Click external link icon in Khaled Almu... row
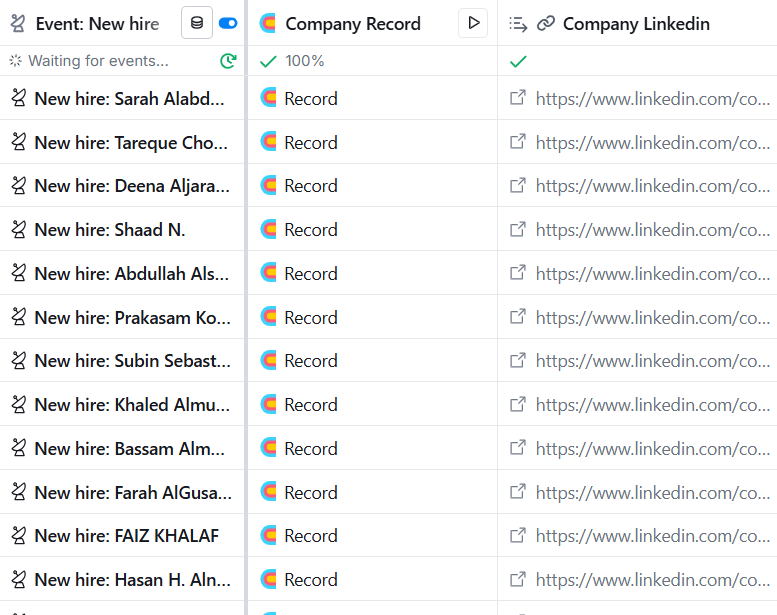Viewport: 777px width, 615px height. point(518,403)
